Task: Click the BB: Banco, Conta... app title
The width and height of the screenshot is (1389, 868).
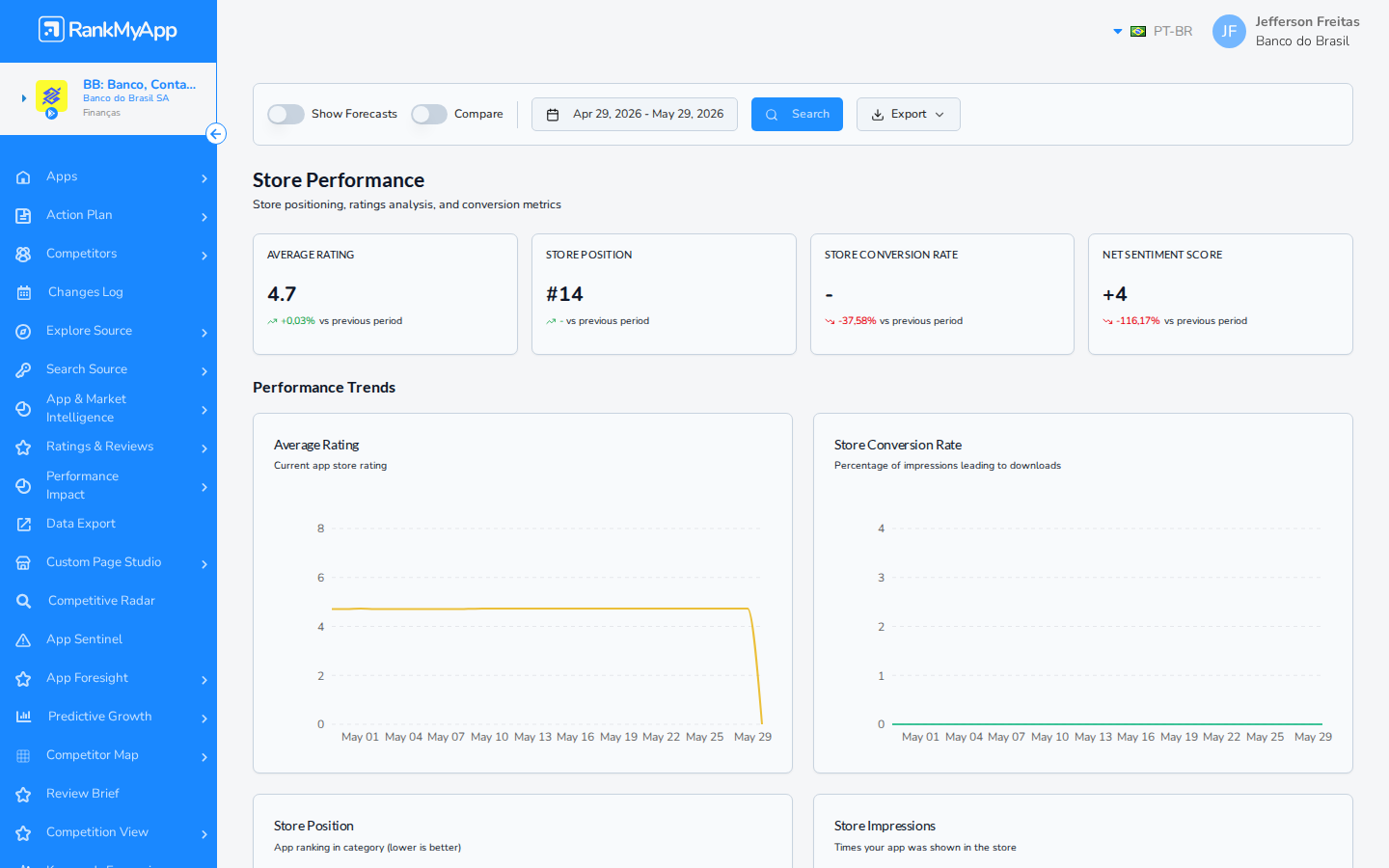Action: pos(139,85)
